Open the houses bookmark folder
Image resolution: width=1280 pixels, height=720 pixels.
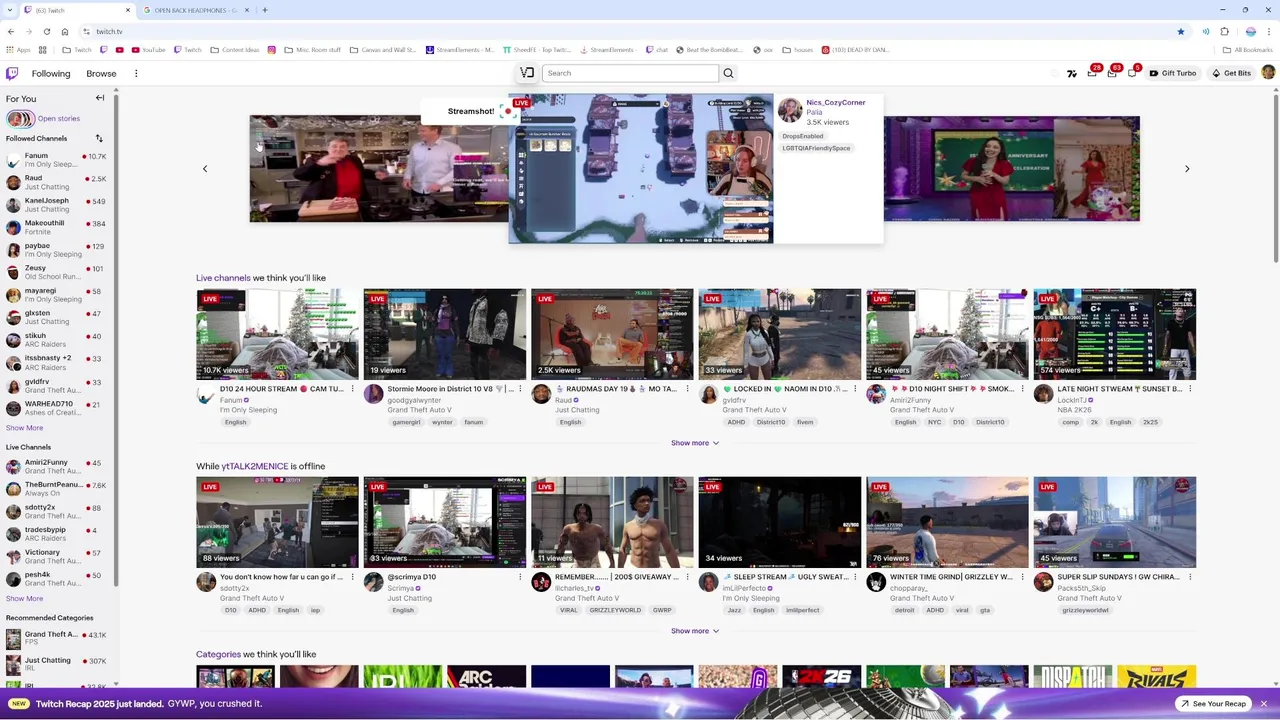(x=798, y=49)
